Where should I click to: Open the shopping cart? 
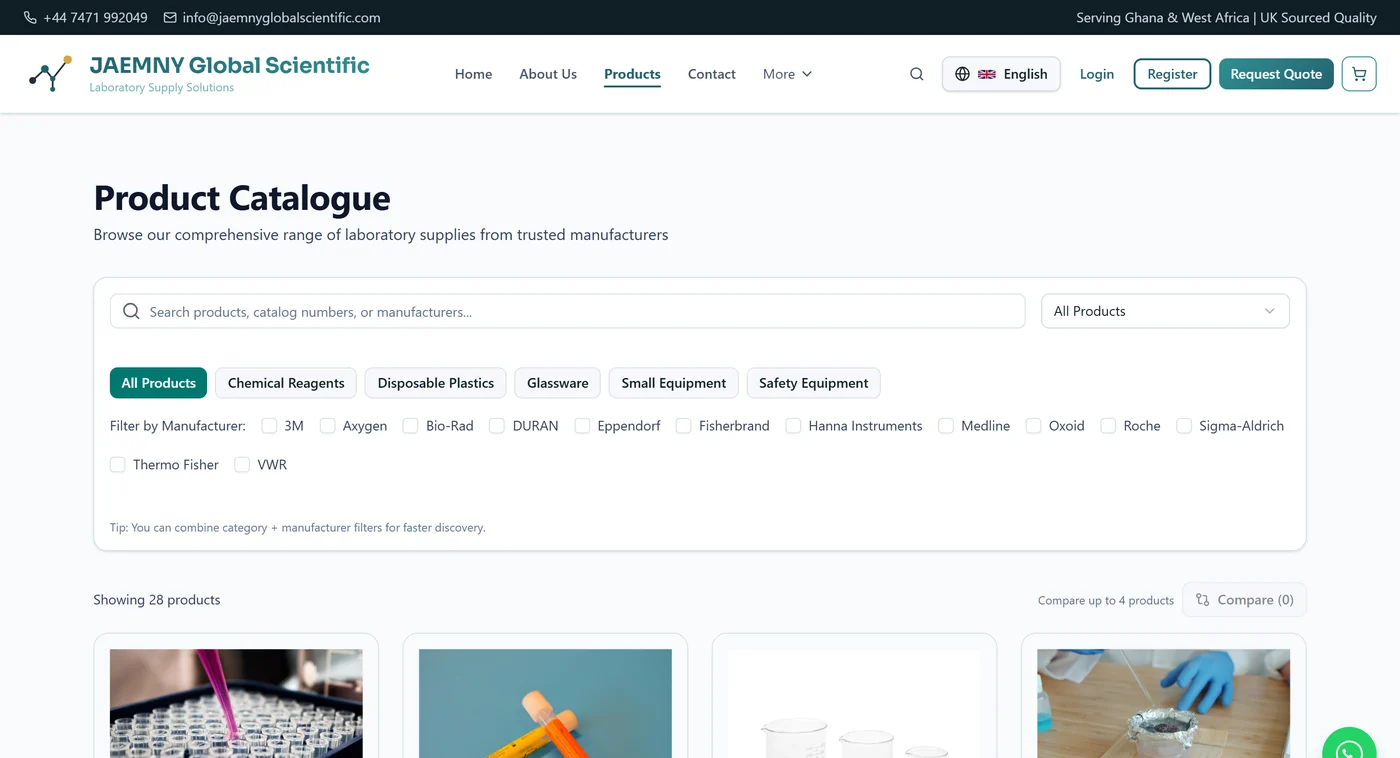(x=1359, y=74)
